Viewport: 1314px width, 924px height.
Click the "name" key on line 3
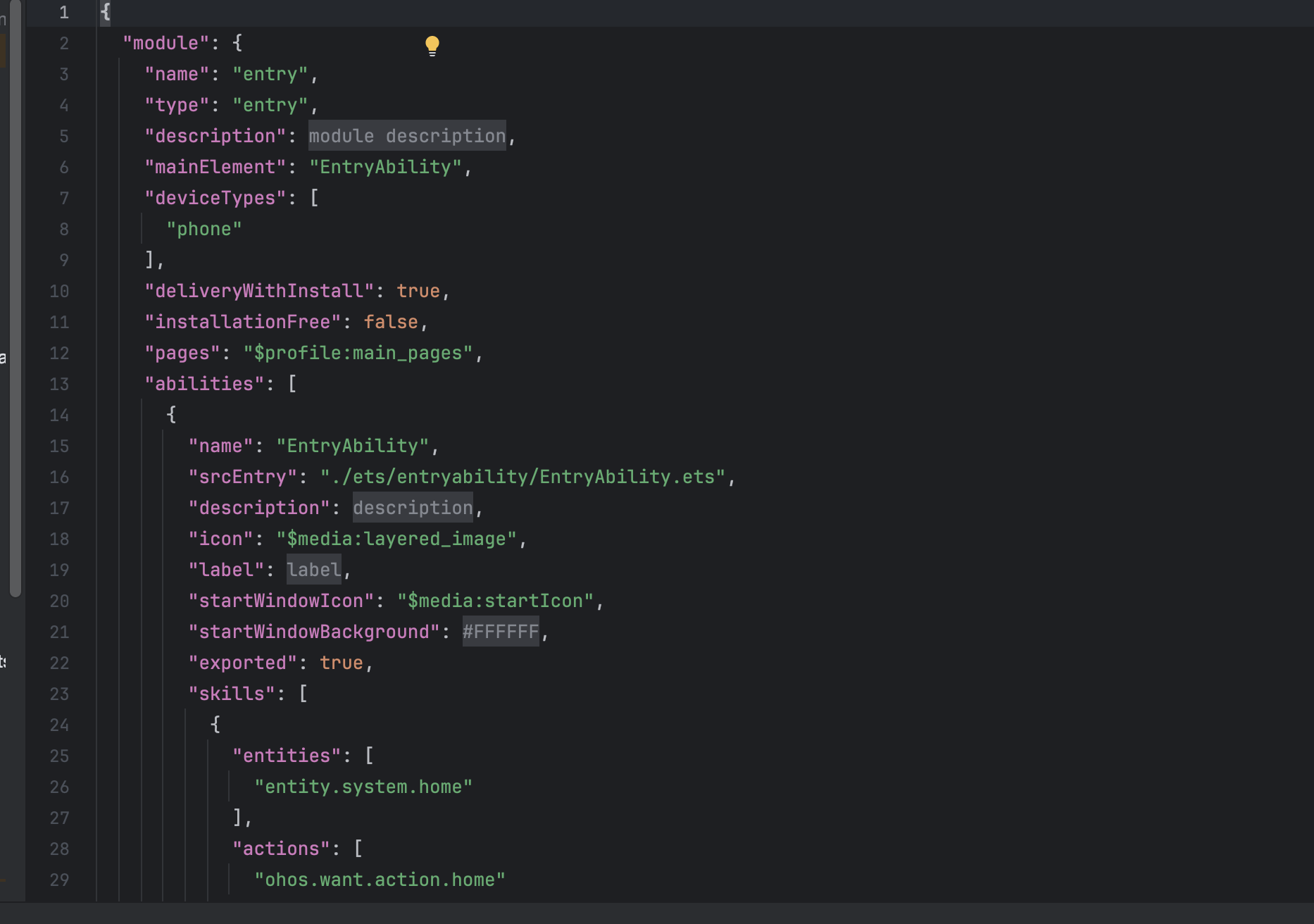[x=177, y=74]
